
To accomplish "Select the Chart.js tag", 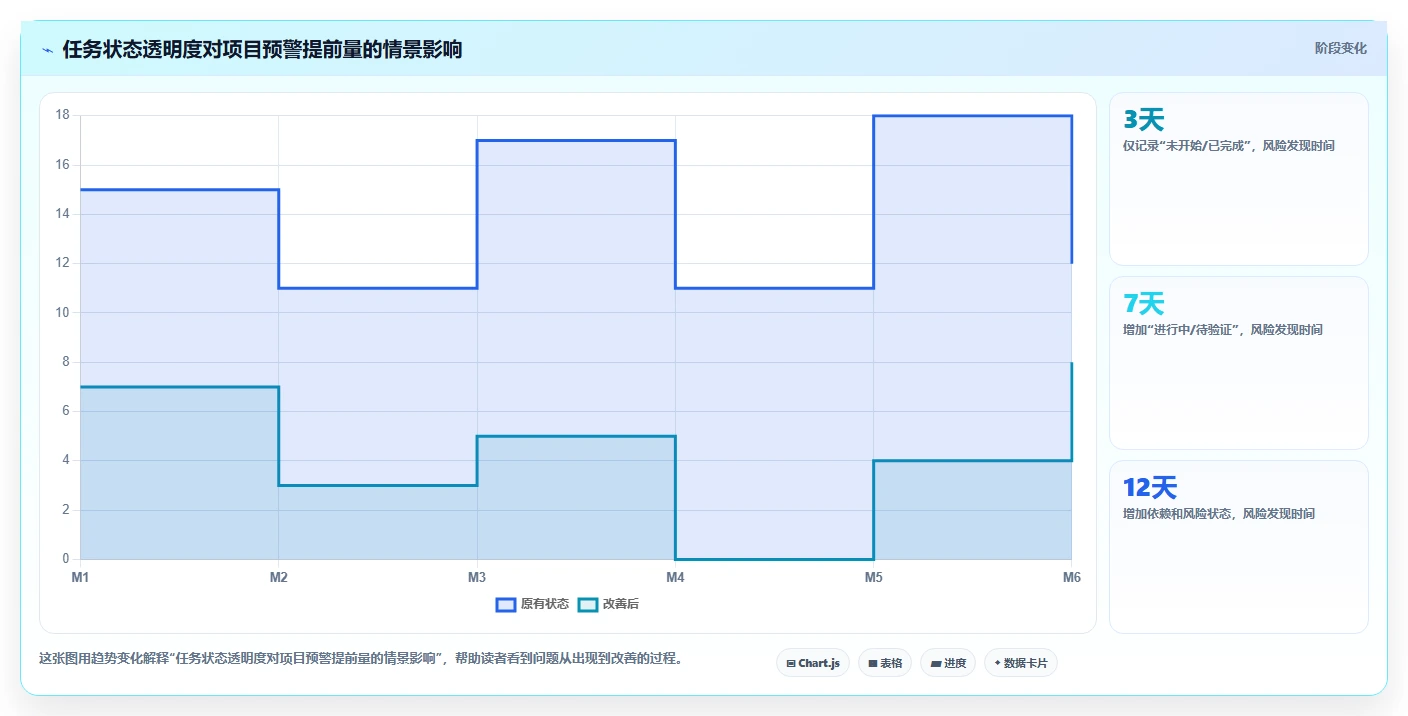I will pyautogui.click(x=813, y=663).
